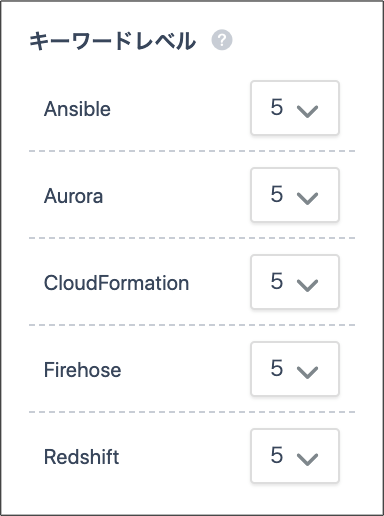Click the chevron arrow in Ansible's selector

[x=307, y=111]
